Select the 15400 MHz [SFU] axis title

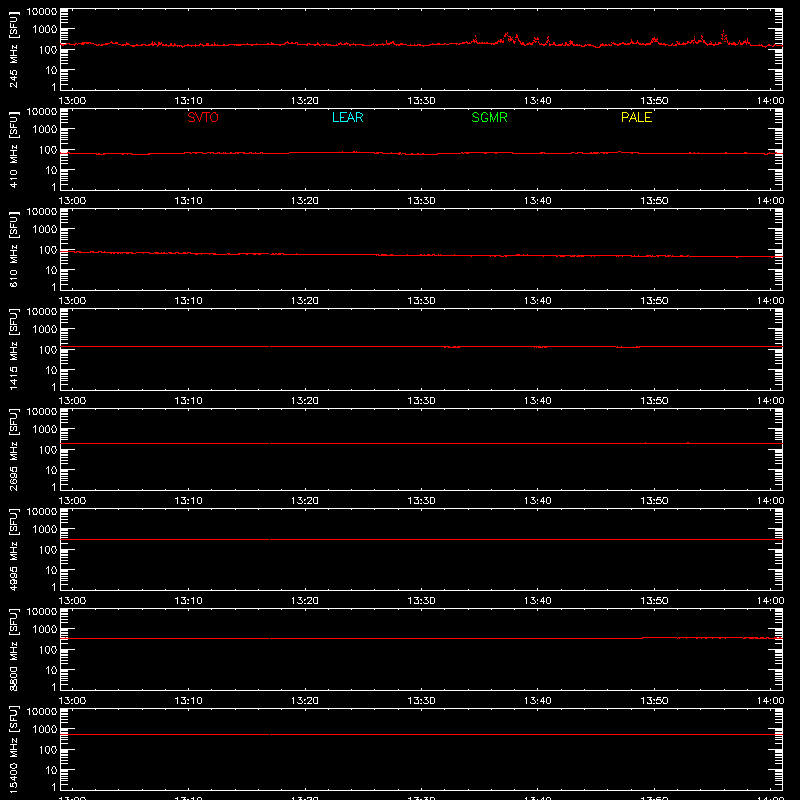tap(13, 749)
